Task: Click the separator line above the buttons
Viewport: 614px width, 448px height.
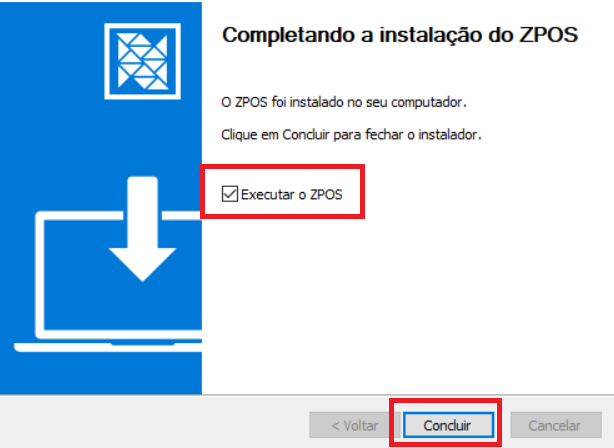Action: coord(307,395)
